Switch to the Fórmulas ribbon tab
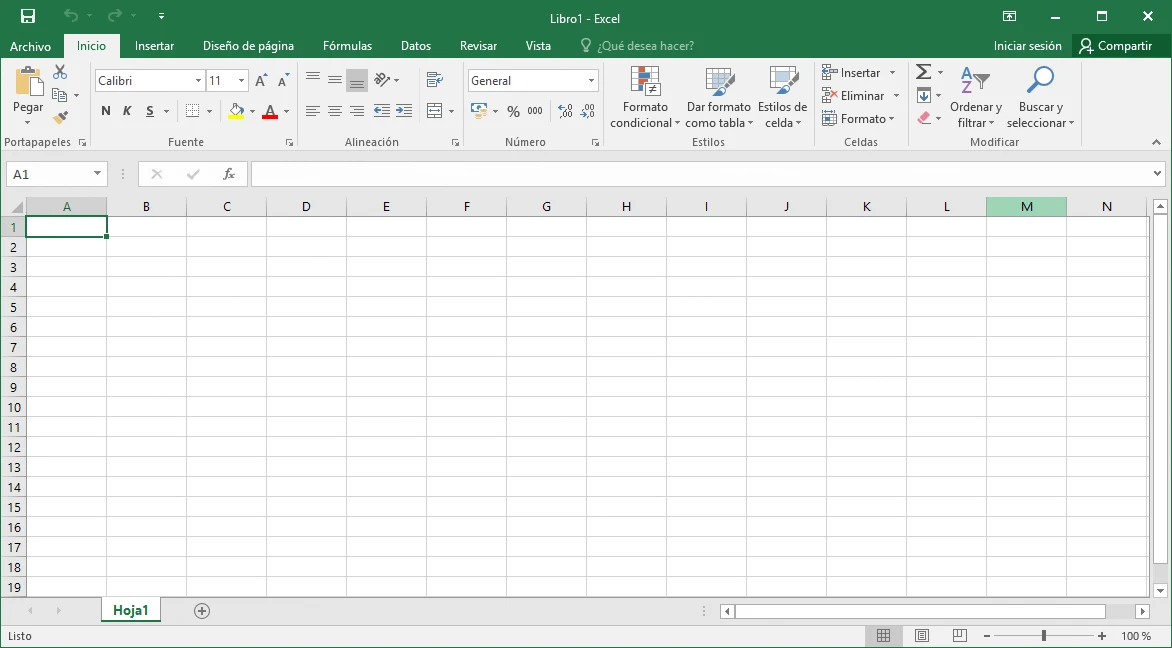 pyautogui.click(x=347, y=46)
